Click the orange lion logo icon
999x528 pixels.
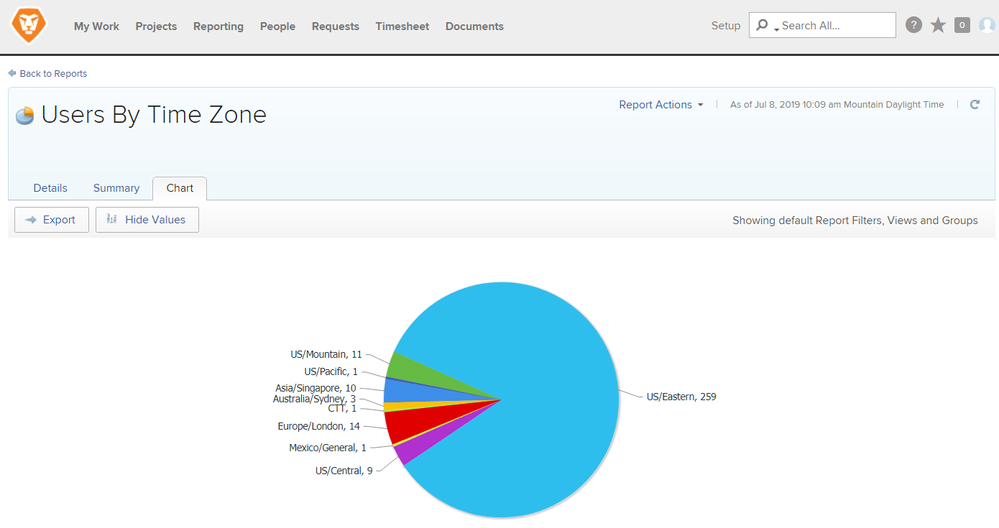[x=29, y=25]
